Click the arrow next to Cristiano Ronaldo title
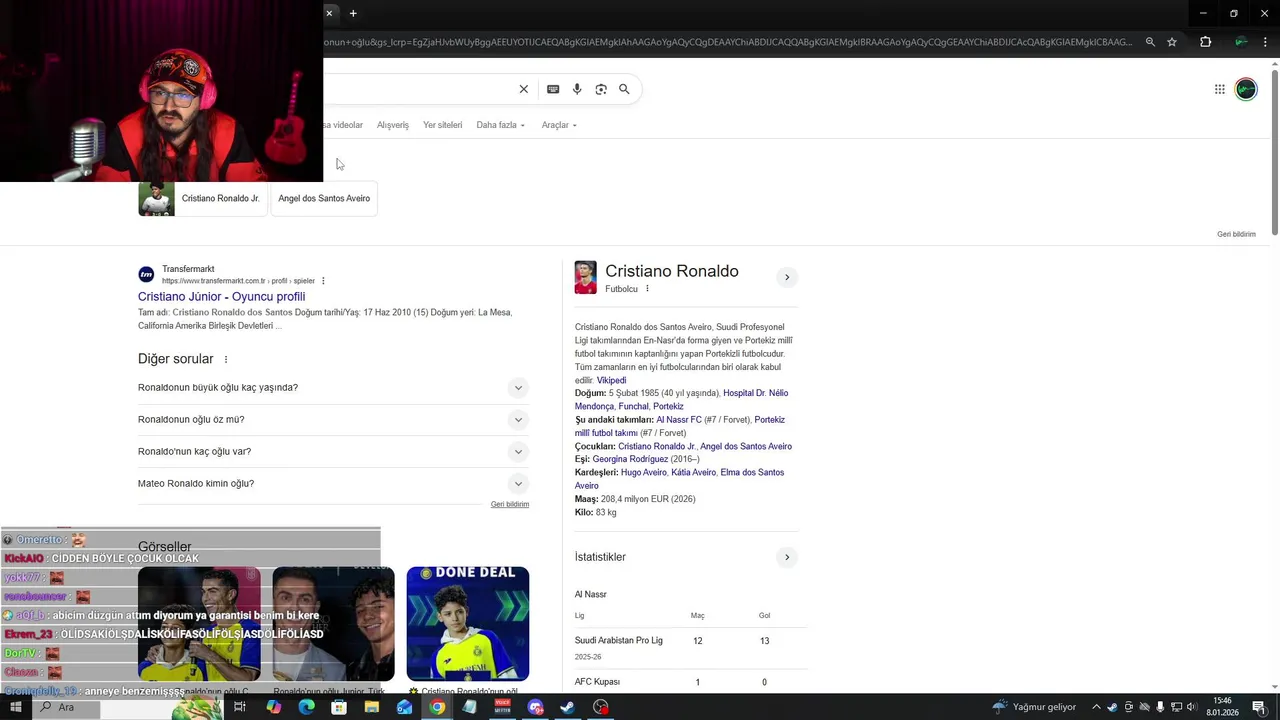 (x=787, y=277)
